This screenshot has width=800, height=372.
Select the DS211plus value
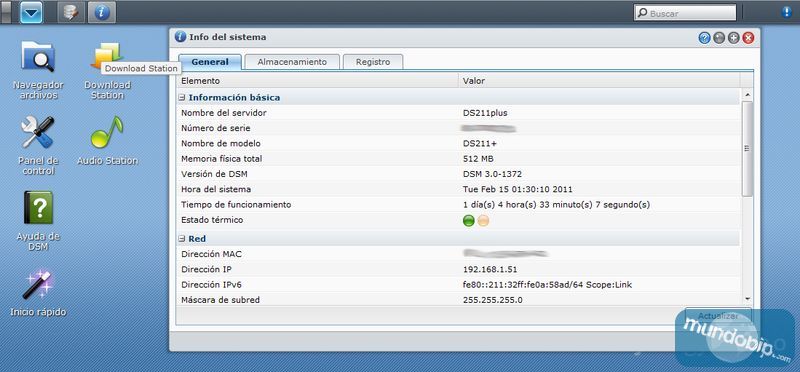click(x=485, y=113)
